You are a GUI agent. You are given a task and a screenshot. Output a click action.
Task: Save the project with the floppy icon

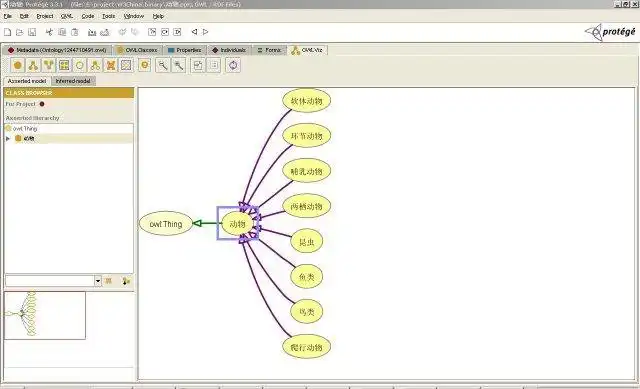click(x=32, y=32)
